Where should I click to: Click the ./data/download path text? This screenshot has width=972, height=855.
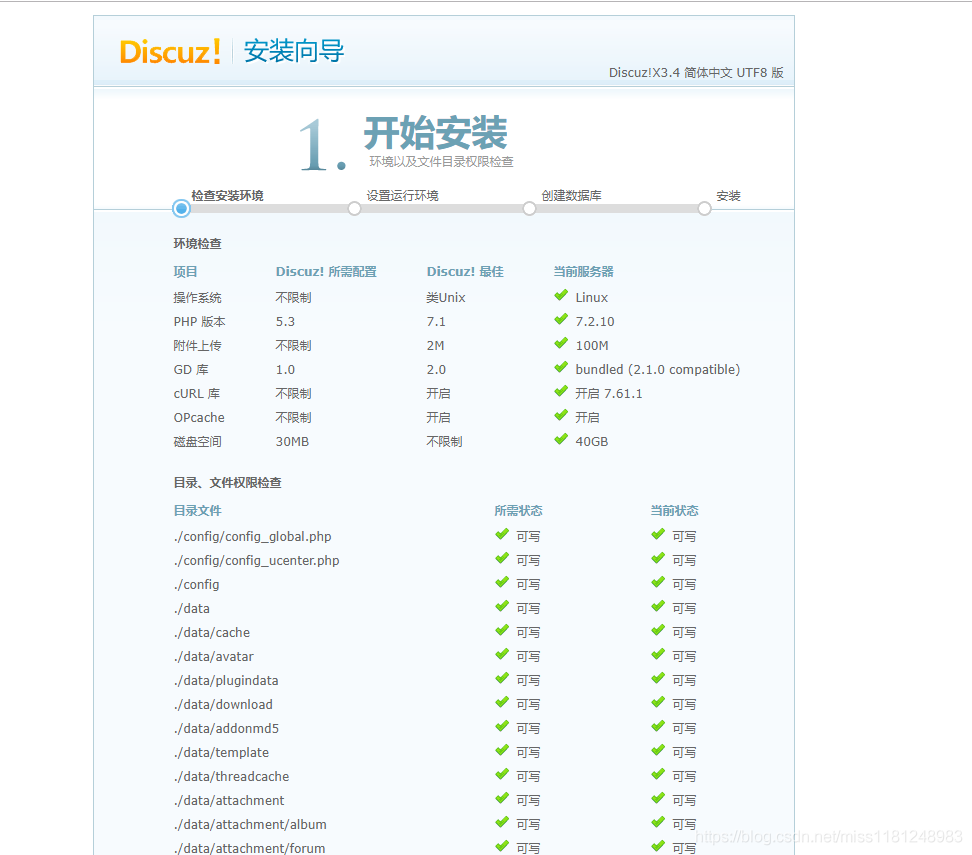pyautogui.click(x=223, y=705)
